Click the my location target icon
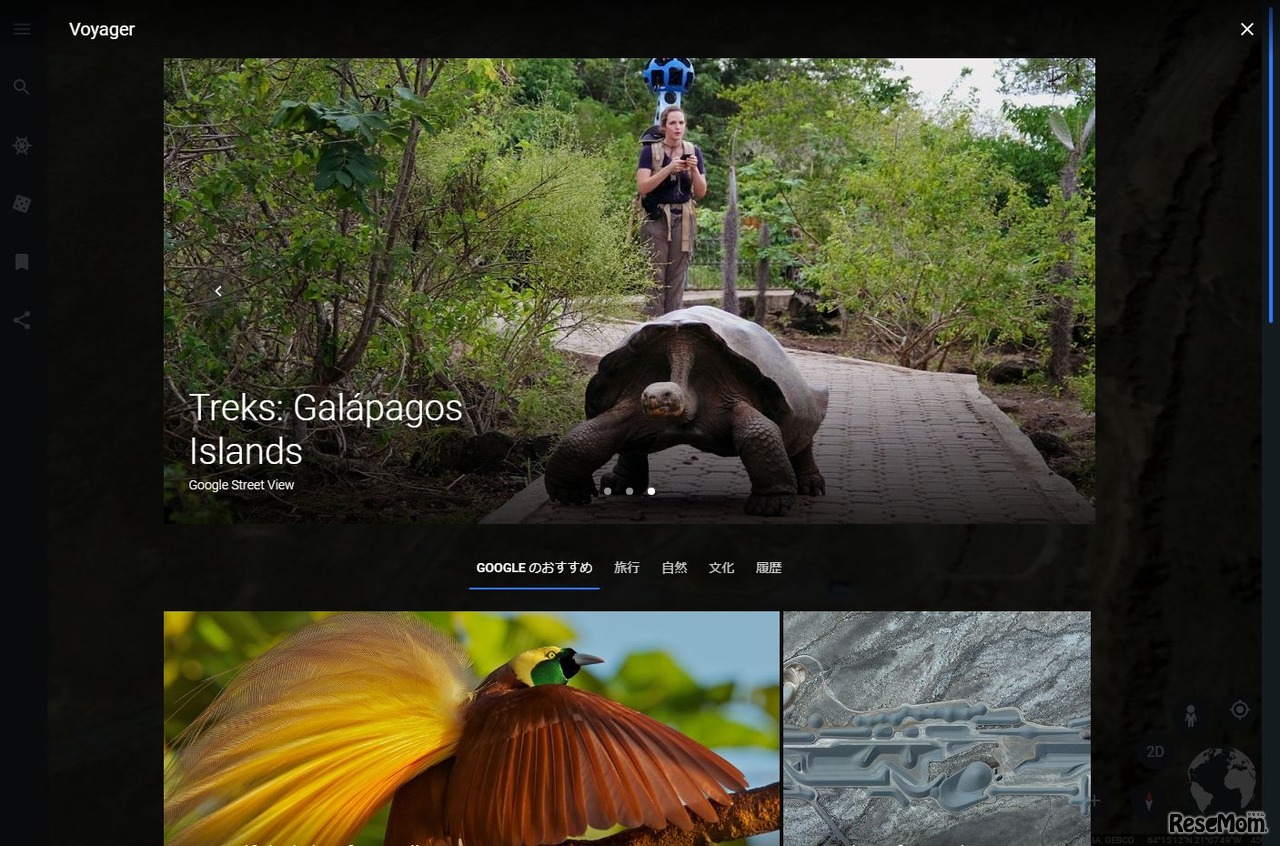Image resolution: width=1280 pixels, height=846 pixels. coord(1240,709)
